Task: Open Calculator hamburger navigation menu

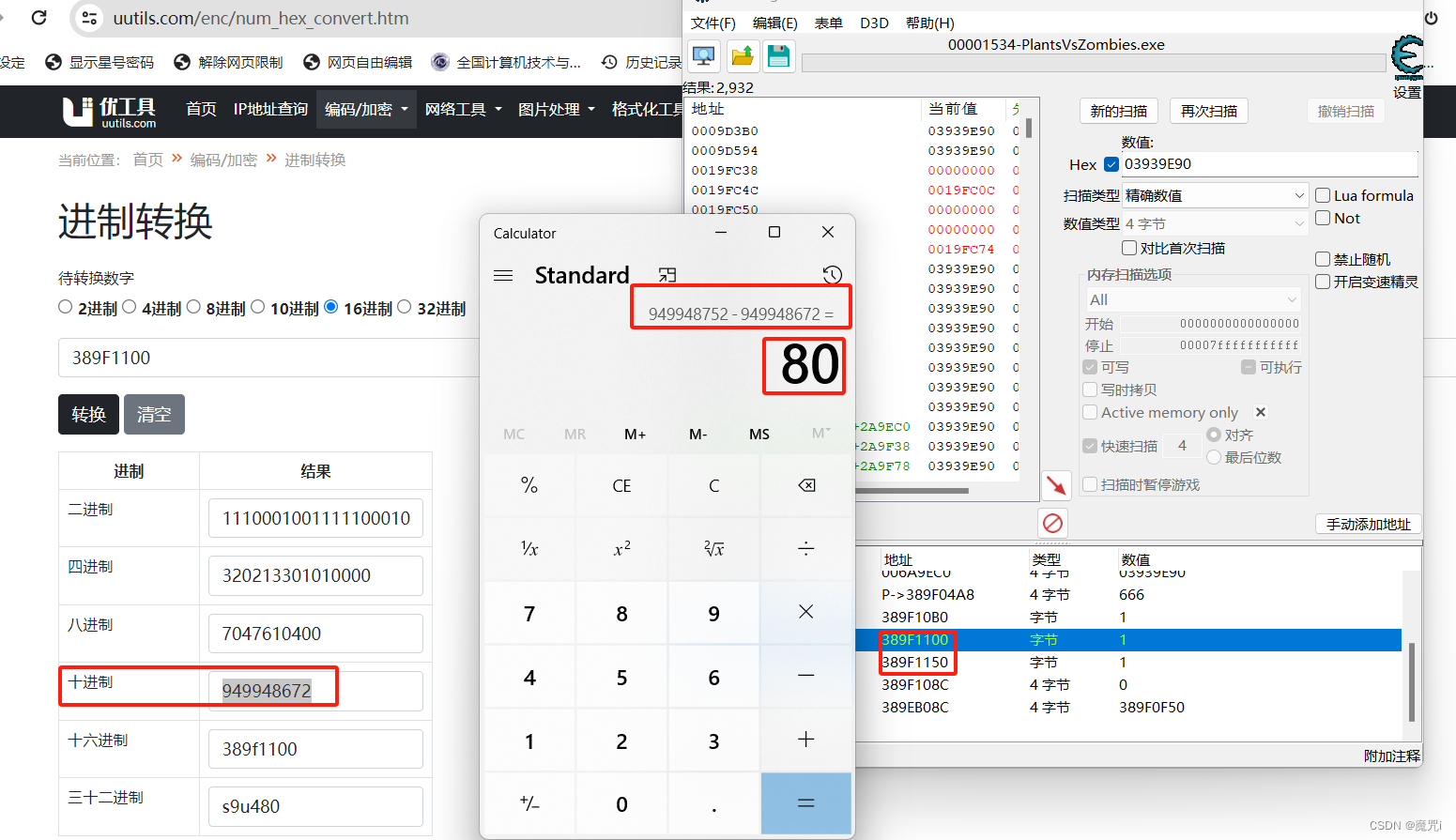Action: tap(503, 276)
